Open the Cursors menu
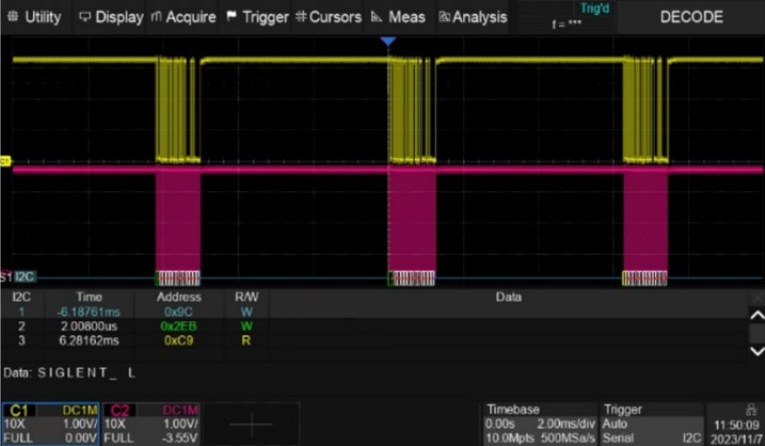The width and height of the screenshot is (765, 446). pyautogui.click(x=328, y=17)
